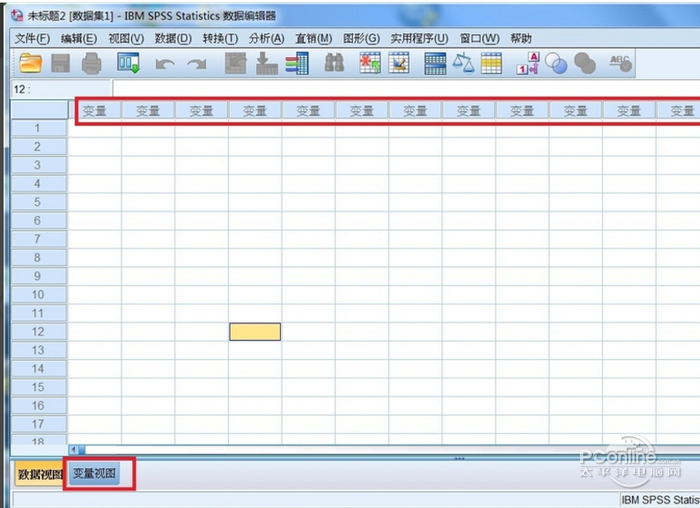Open the 分析(A) menu
700x508 pixels.
click(267, 38)
